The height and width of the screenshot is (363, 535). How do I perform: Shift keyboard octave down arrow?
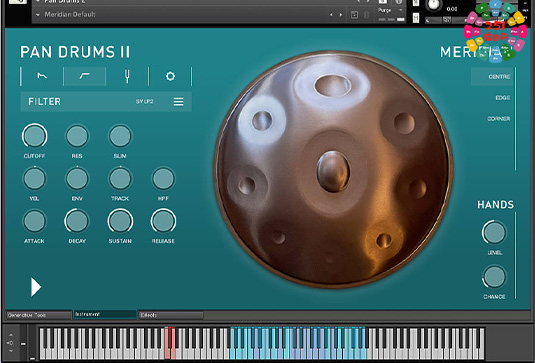(11, 351)
